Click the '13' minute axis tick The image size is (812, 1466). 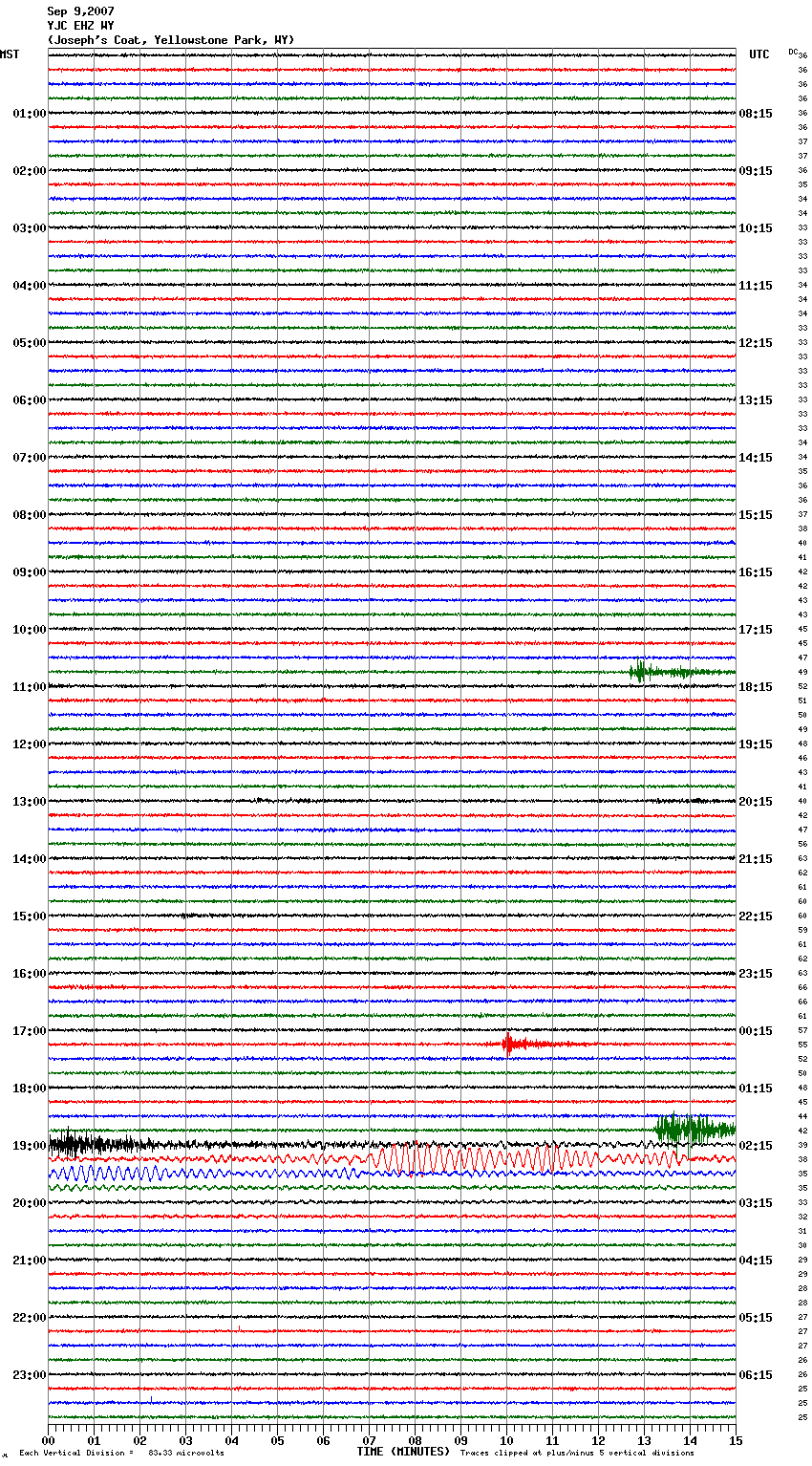[645, 1440]
